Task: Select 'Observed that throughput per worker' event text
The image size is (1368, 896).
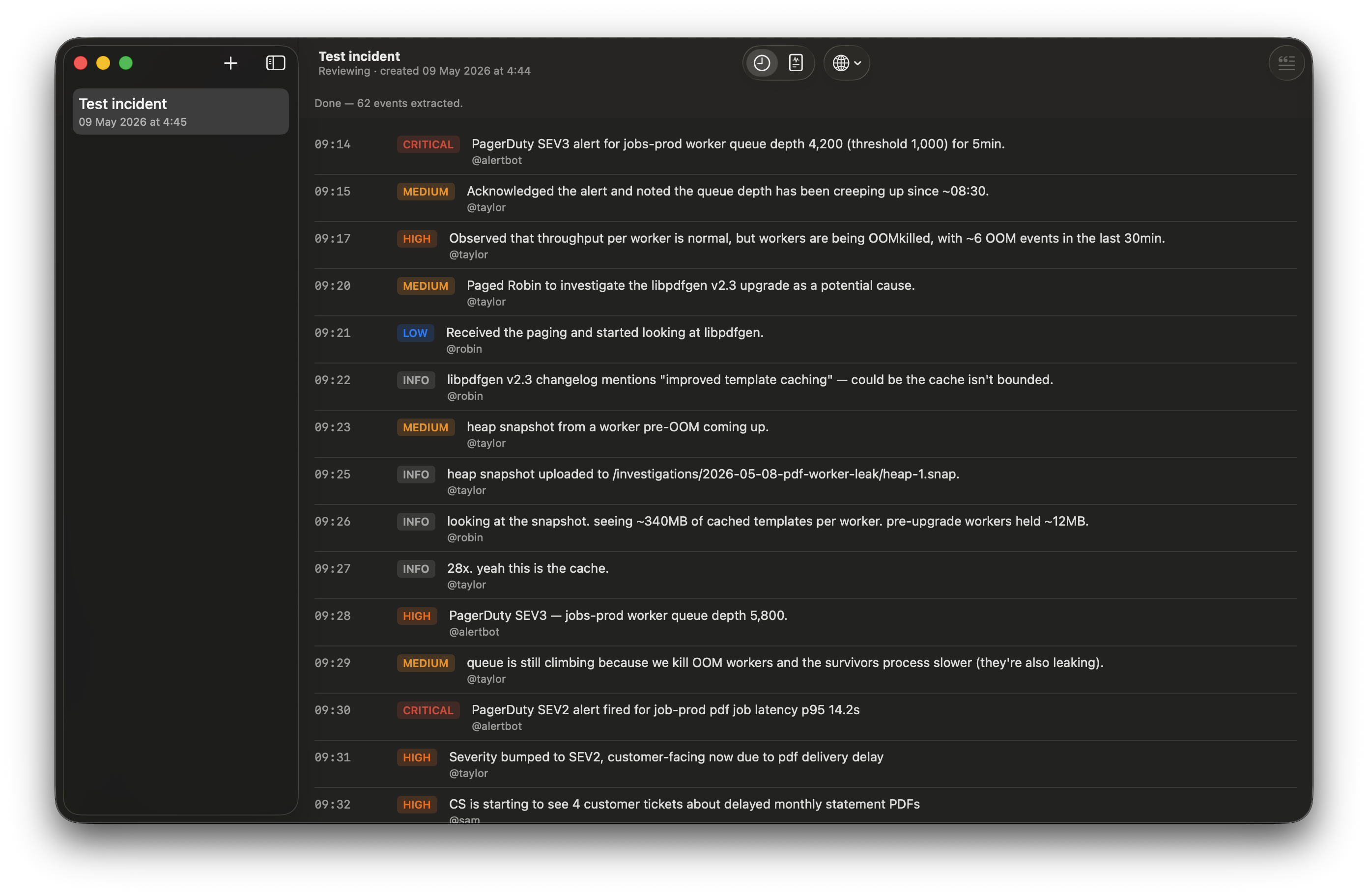Action: tap(806, 238)
